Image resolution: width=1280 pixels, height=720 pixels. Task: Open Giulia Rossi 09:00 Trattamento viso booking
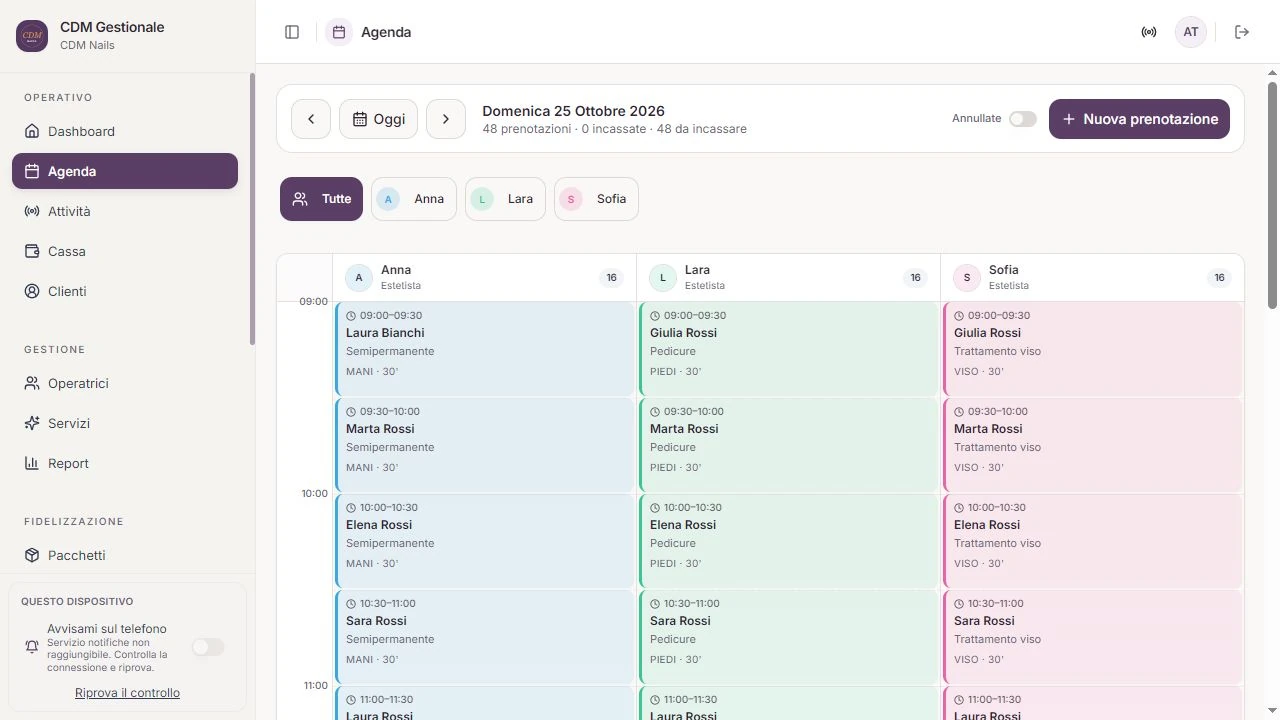point(1093,349)
